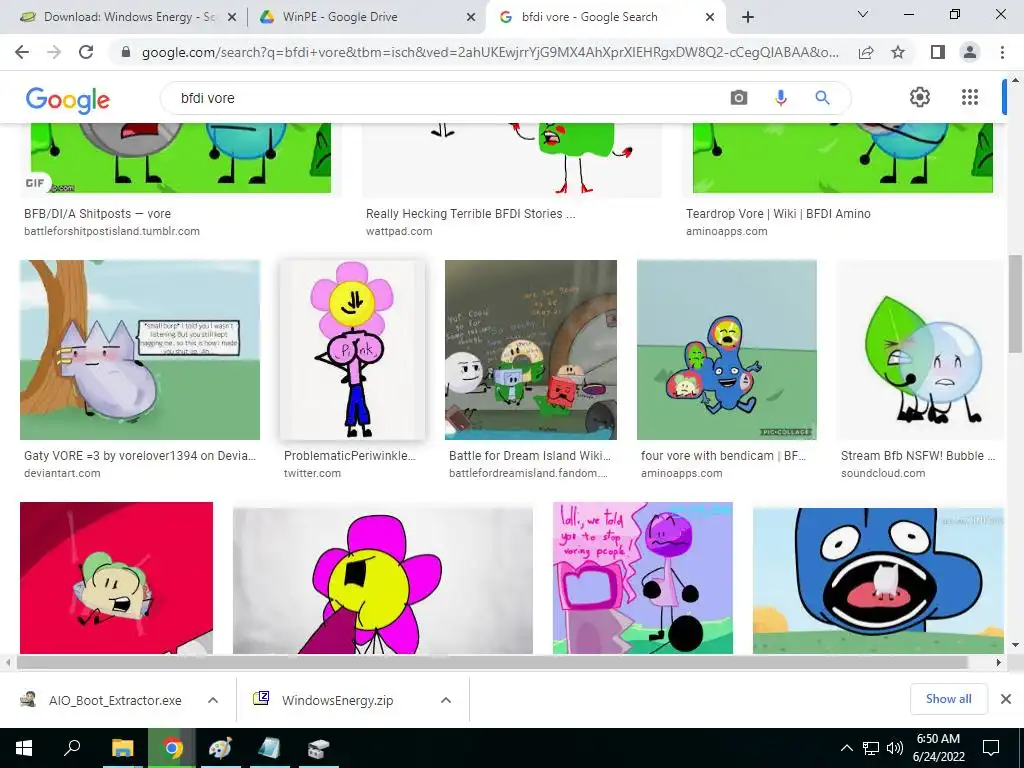The height and width of the screenshot is (768, 1024).
Task: Reload the current page
Action: tap(86, 52)
